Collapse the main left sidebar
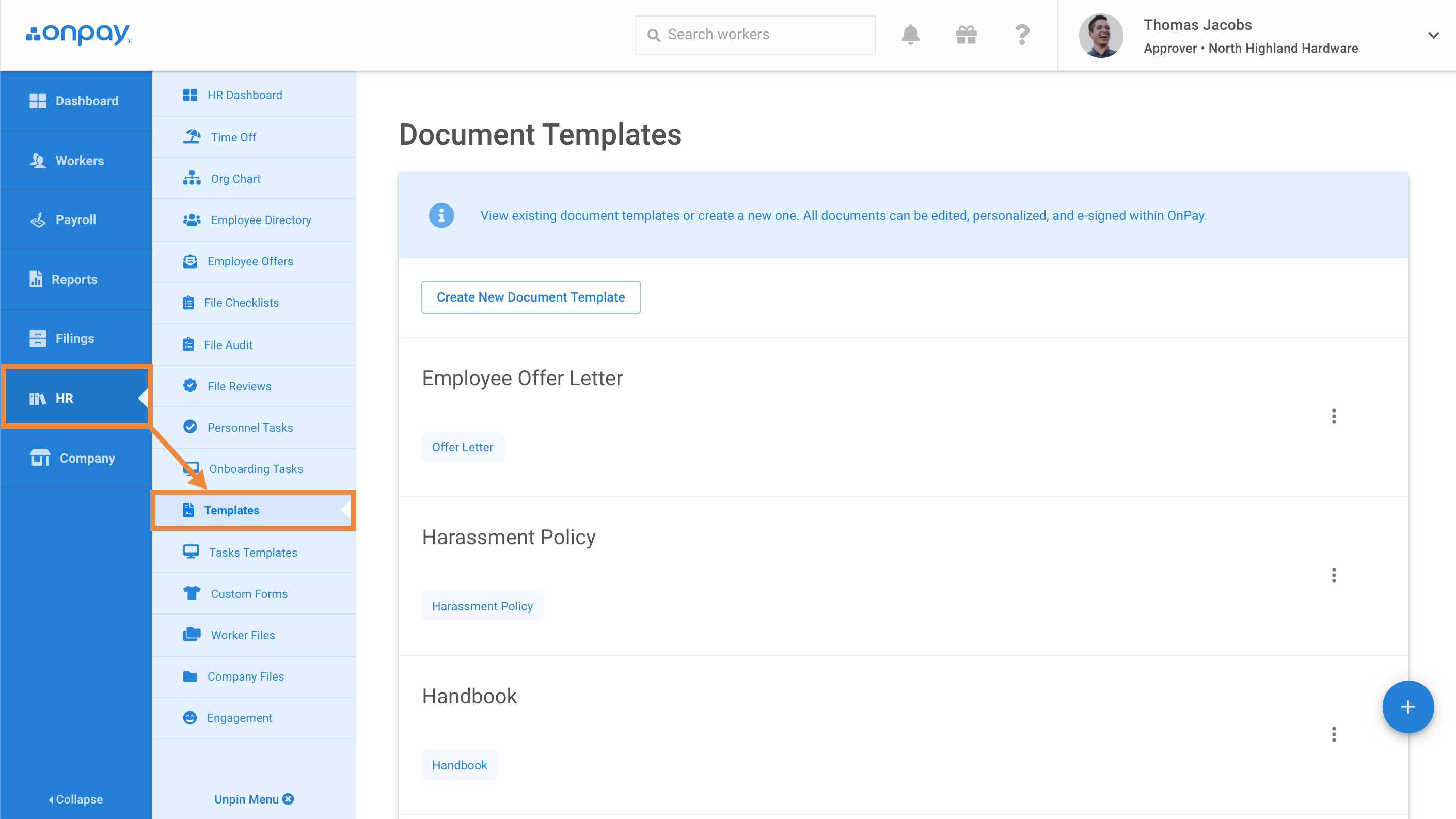The height and width of the screenshot is (819, 1456). click(x=76, y=799)
